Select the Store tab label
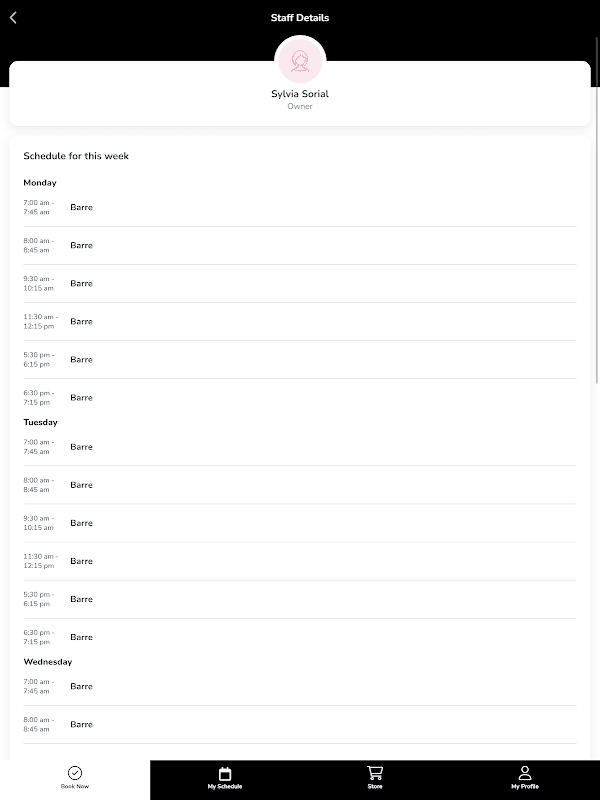The width and height of the screenshot is (600, 800). click(375, 787)
